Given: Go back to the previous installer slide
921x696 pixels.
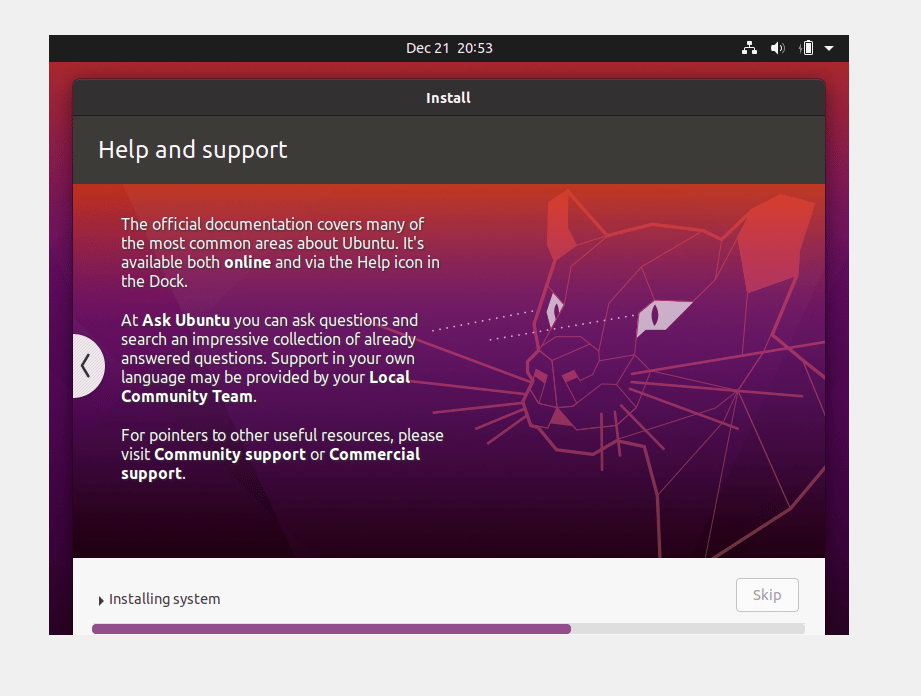Looking at the screenshot, I should (x=88, y=366).
